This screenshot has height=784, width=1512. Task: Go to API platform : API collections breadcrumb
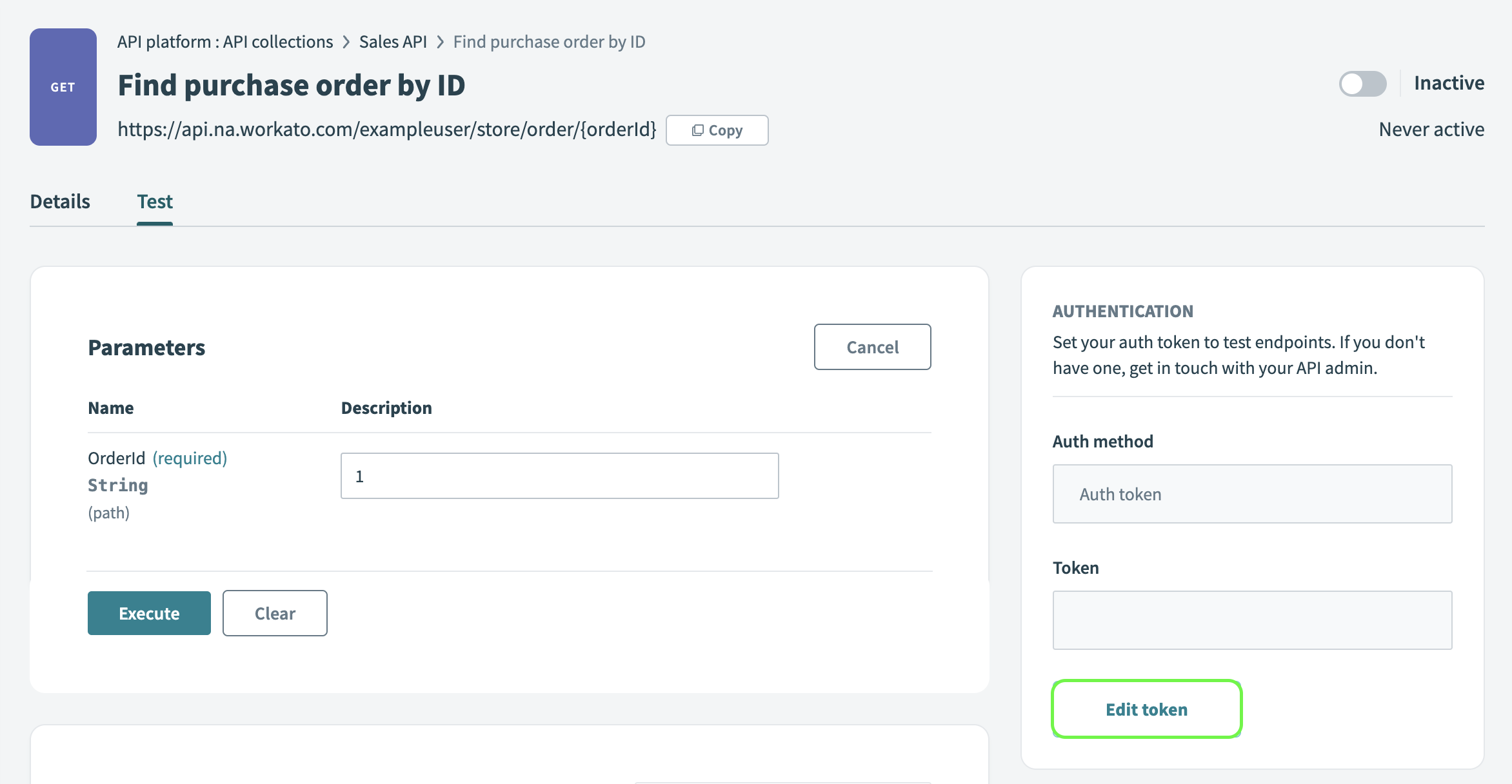(225, 42)
